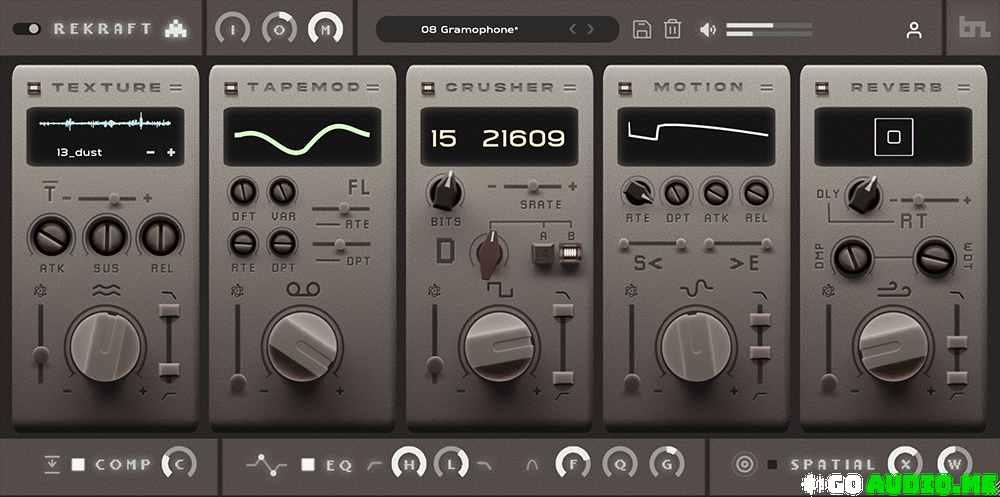Image resolution: width=1000 pixels, height=497 pixels.
Task: Toggle the EQ enable checkbox
Action: click(309, 464)
